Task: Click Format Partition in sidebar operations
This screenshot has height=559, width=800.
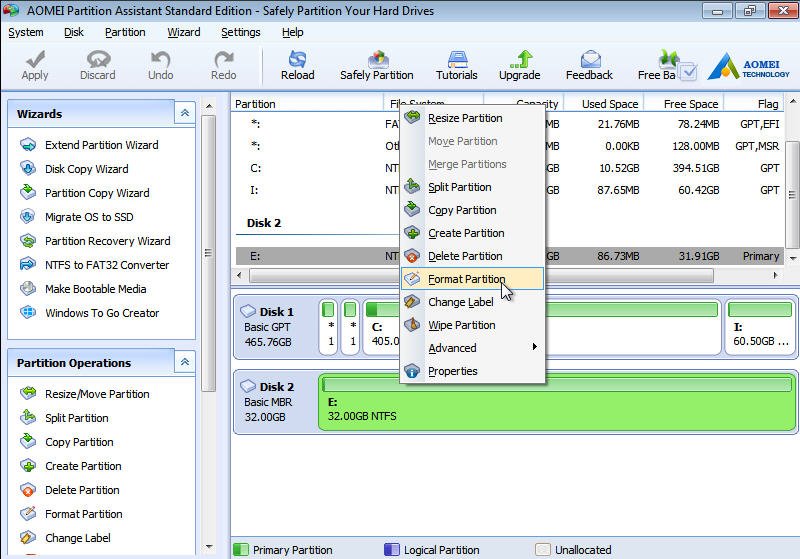Action: (x=84, y=514)
